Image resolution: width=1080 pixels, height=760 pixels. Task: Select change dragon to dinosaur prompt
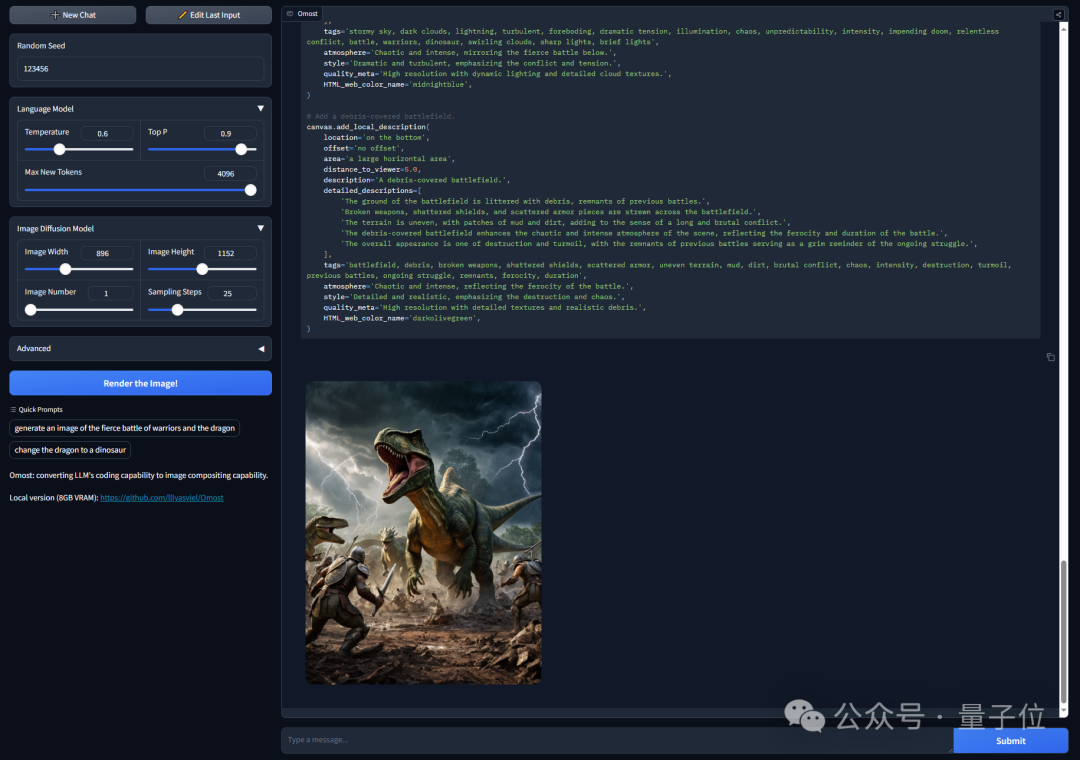tap(70, 450)
